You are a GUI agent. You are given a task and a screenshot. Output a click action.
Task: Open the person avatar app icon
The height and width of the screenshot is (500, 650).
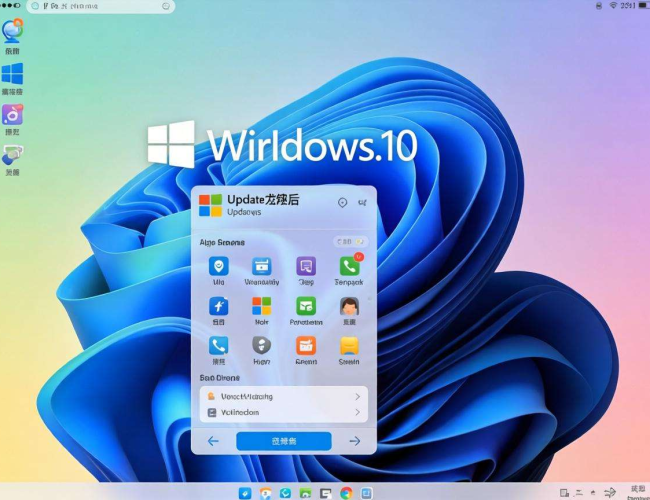[x=349, y=306]
